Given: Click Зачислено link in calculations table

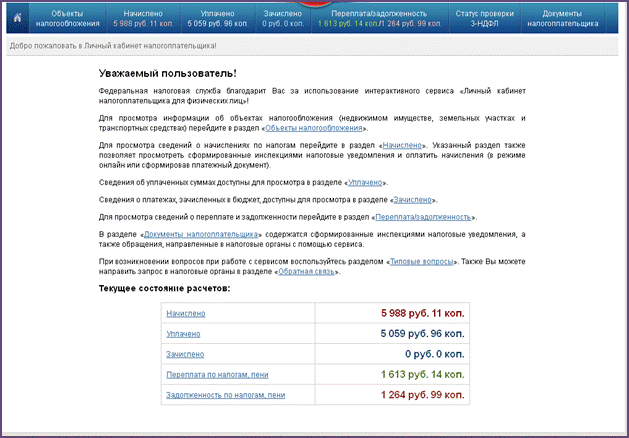Looking at the screenshot, I should point(185,355).
